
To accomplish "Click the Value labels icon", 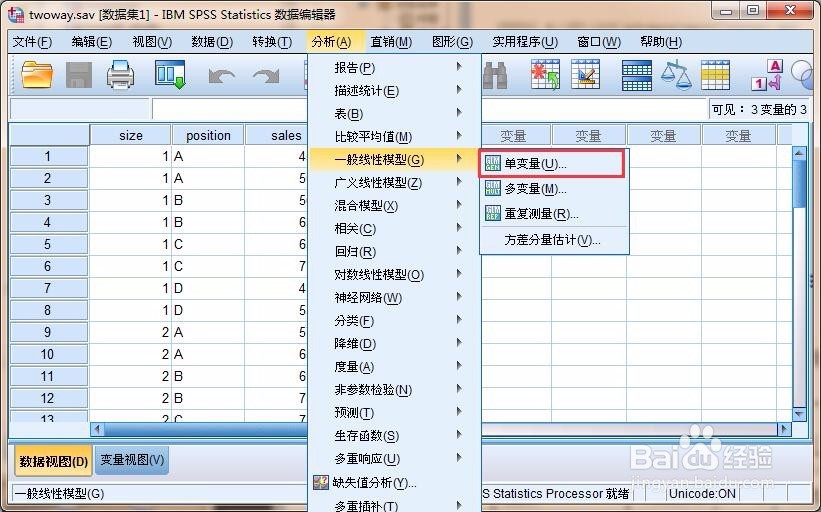I will pyautogui.click(x=767, y=75).
